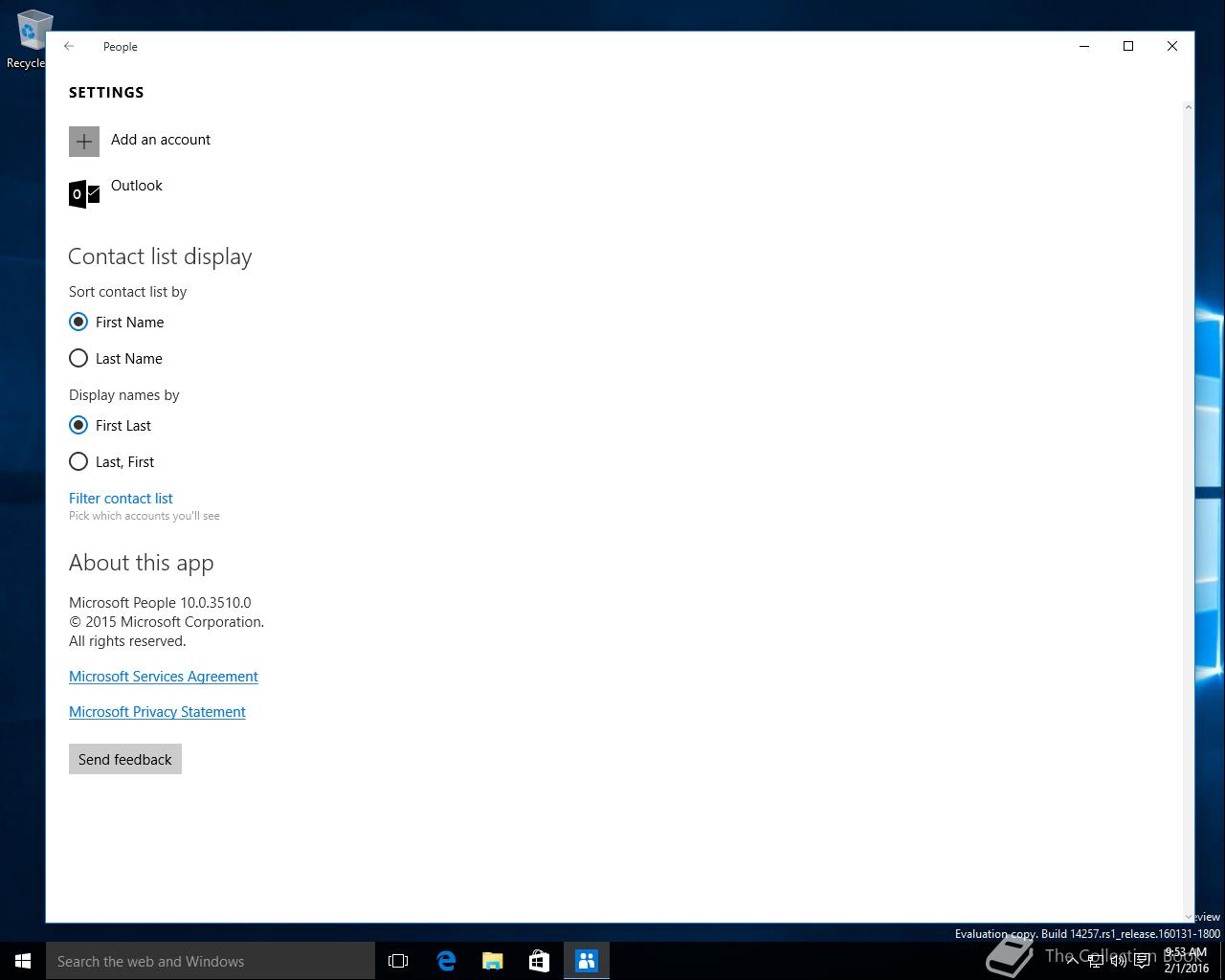
Task: Click the SETTINGS heading
Action: pyautogui.click(x=106, y=93)
